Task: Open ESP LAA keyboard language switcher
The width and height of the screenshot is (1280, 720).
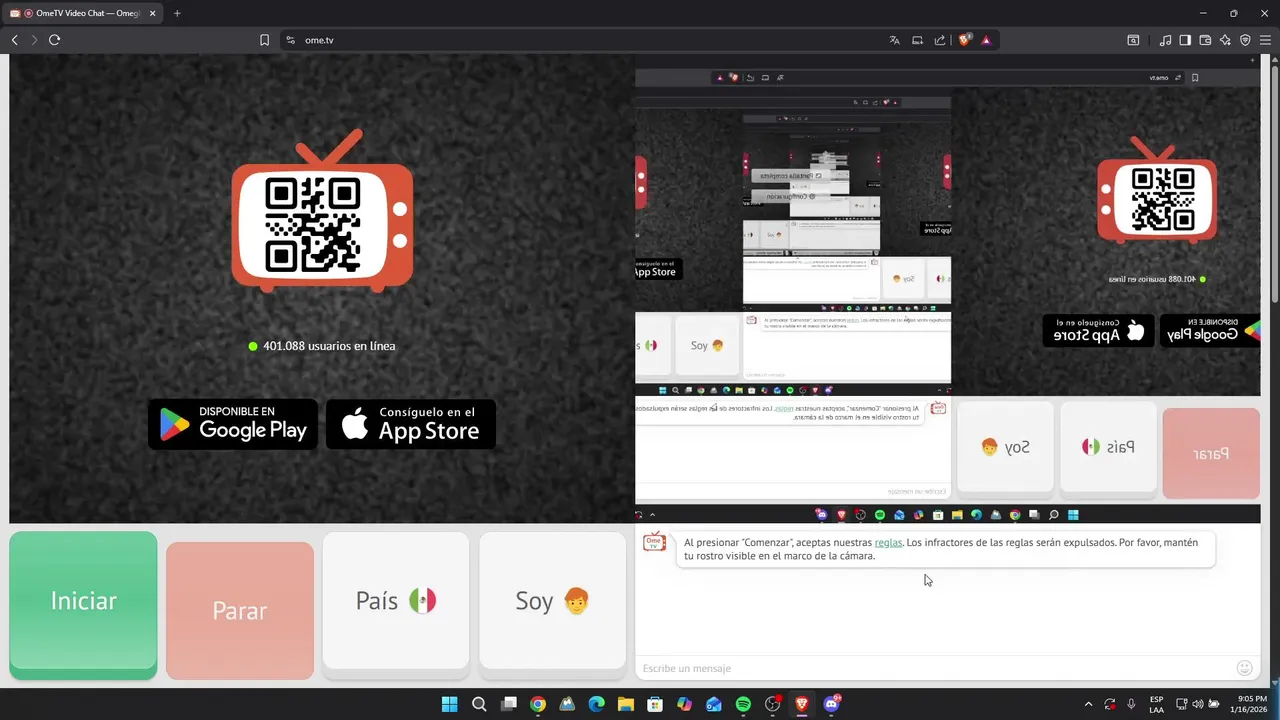Action: tap(1157, 704)
